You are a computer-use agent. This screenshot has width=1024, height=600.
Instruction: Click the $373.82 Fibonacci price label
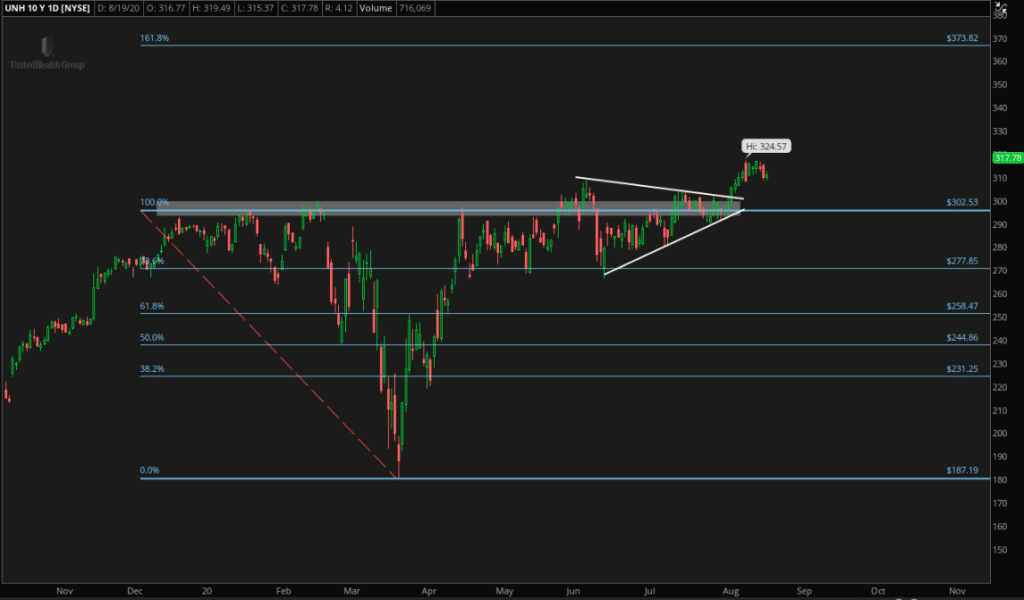[x=962, y=38]
